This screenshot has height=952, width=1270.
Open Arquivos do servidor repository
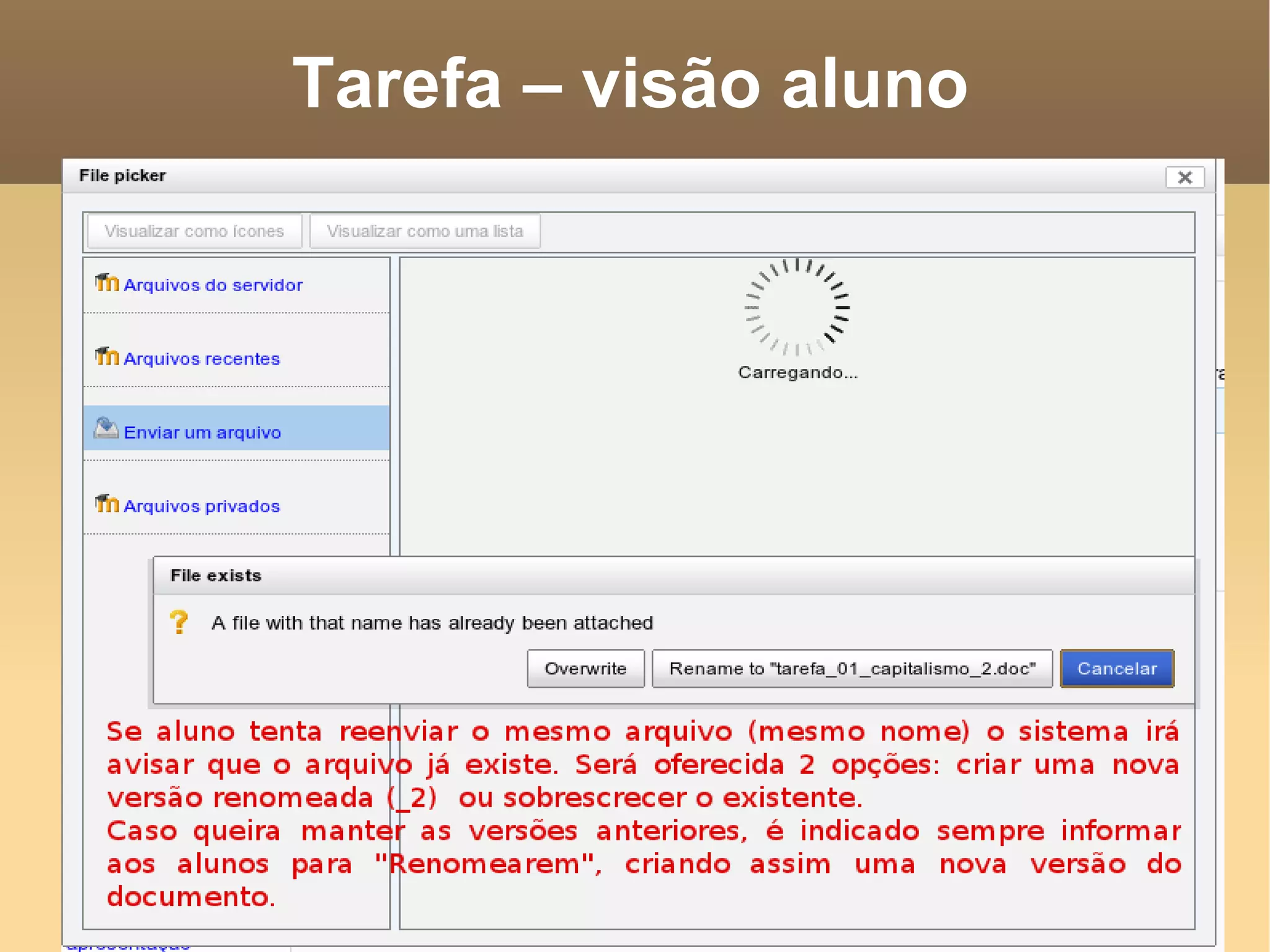[213, 285]
